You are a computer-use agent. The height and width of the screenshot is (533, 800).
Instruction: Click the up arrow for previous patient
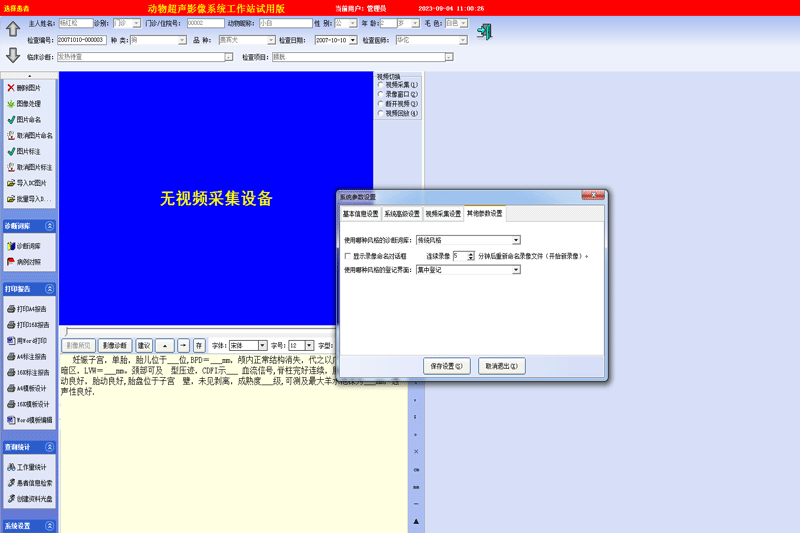click(13, 29)
